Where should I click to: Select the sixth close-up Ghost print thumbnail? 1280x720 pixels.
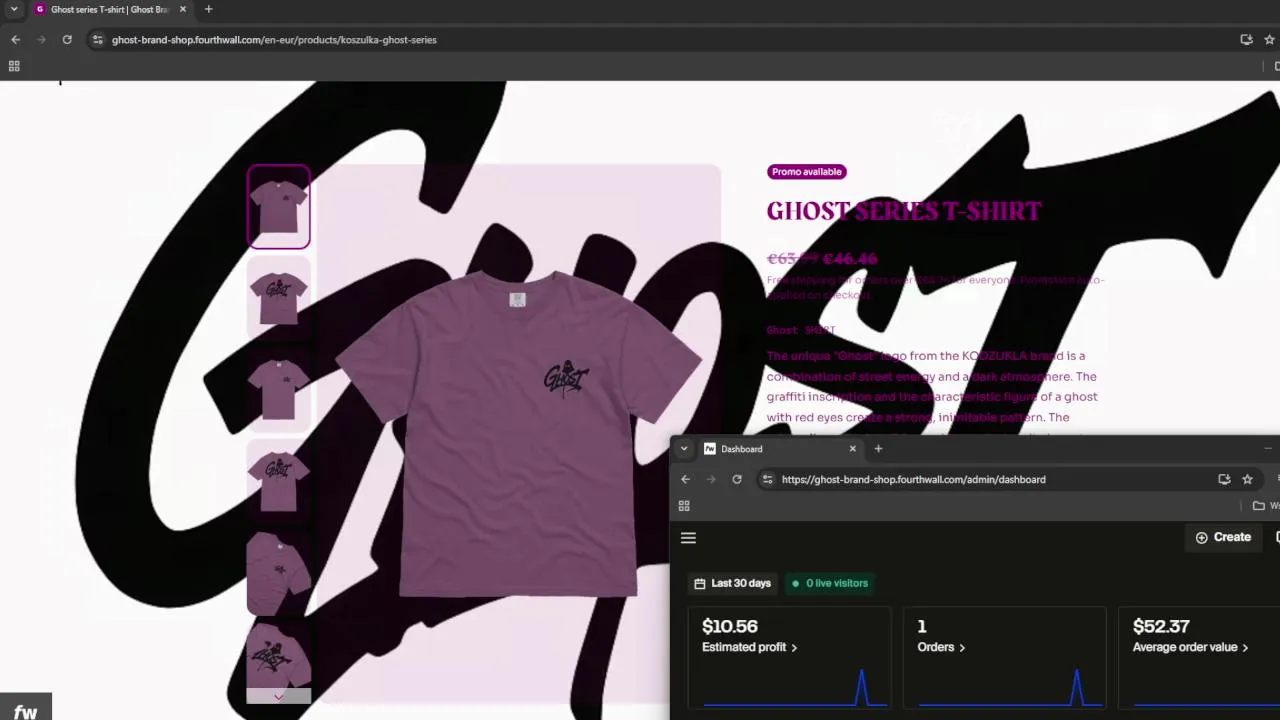(279, 655)
